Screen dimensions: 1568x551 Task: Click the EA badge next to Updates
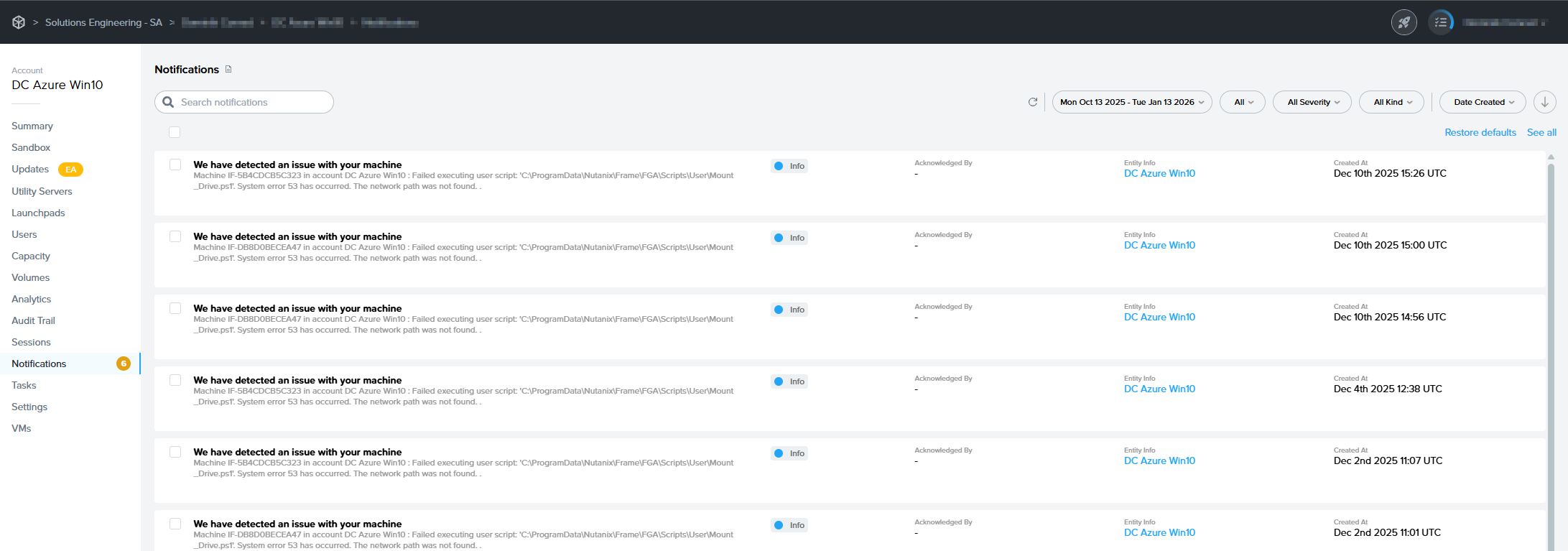coord(70,170)
